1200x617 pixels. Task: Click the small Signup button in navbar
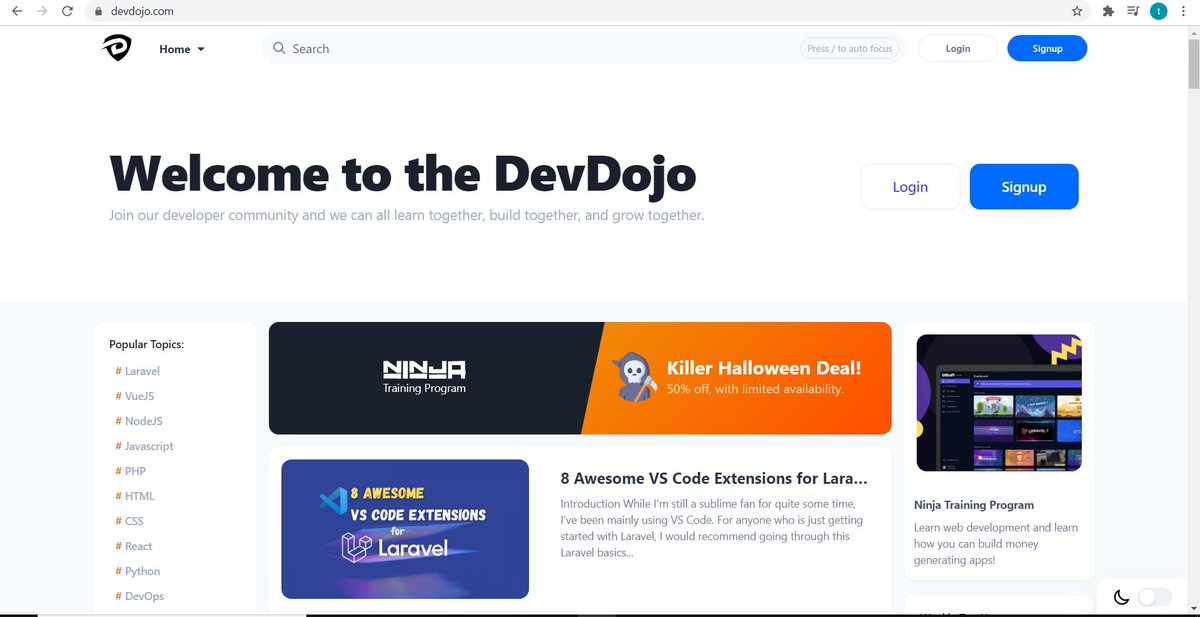[x=1047, y=48]
